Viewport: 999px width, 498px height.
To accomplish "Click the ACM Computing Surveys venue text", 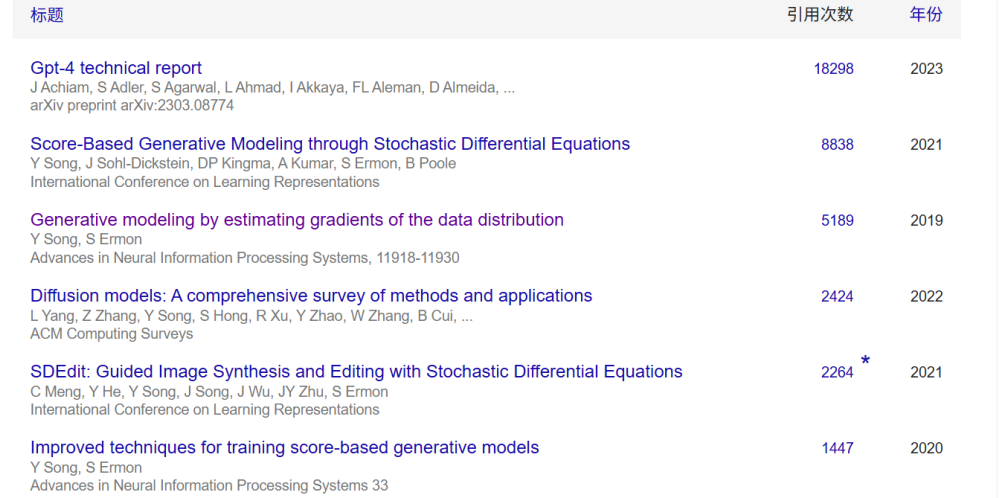I will click(x=111, y=333).
